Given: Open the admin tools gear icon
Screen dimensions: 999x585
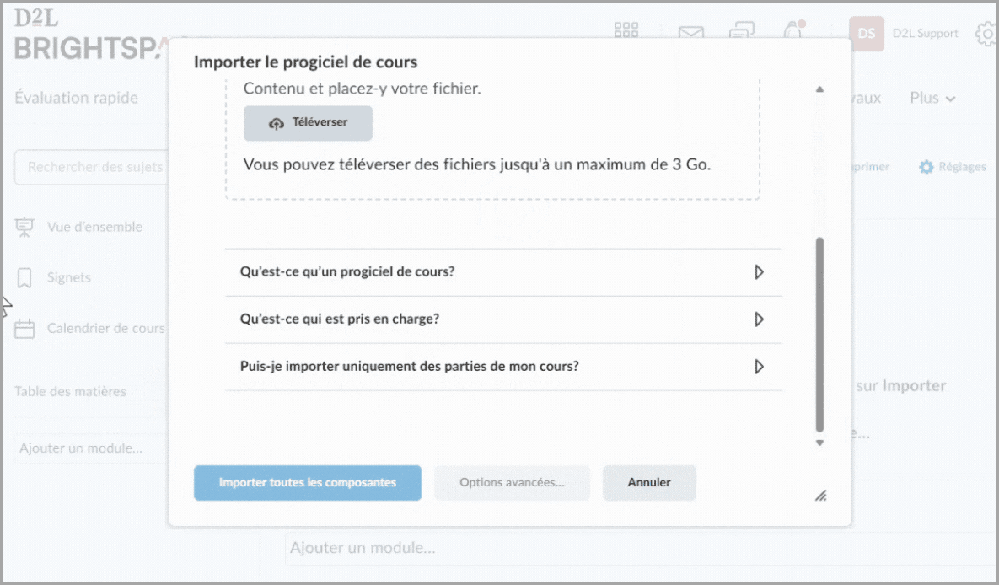Looking at the screenshot, I should (x=986, y=33).
